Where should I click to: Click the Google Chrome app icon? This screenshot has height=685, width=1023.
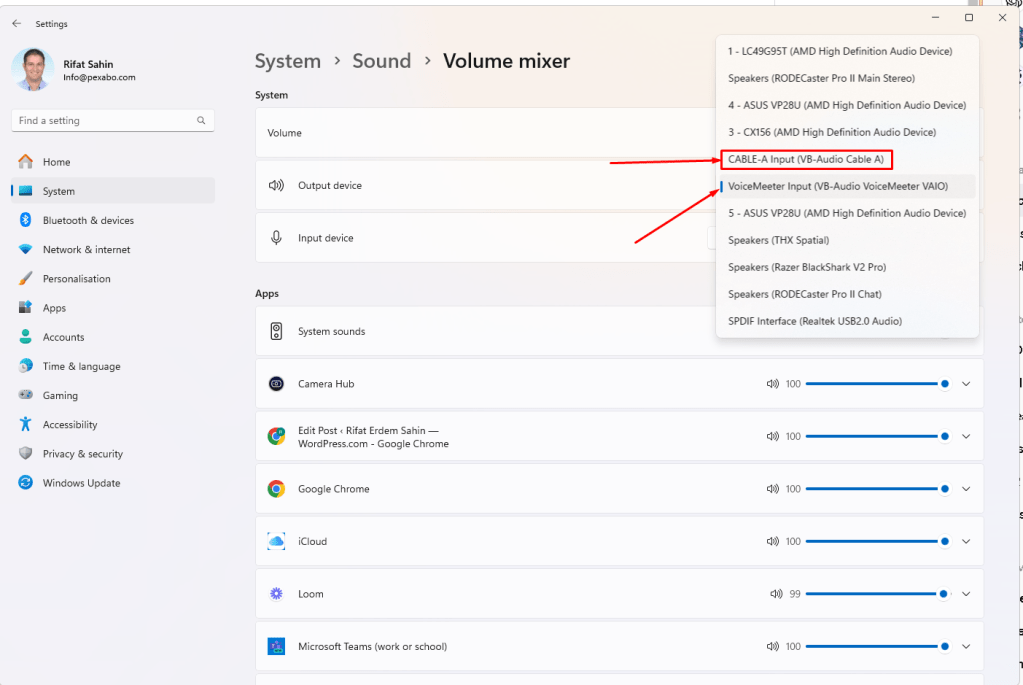click(276, 489)
